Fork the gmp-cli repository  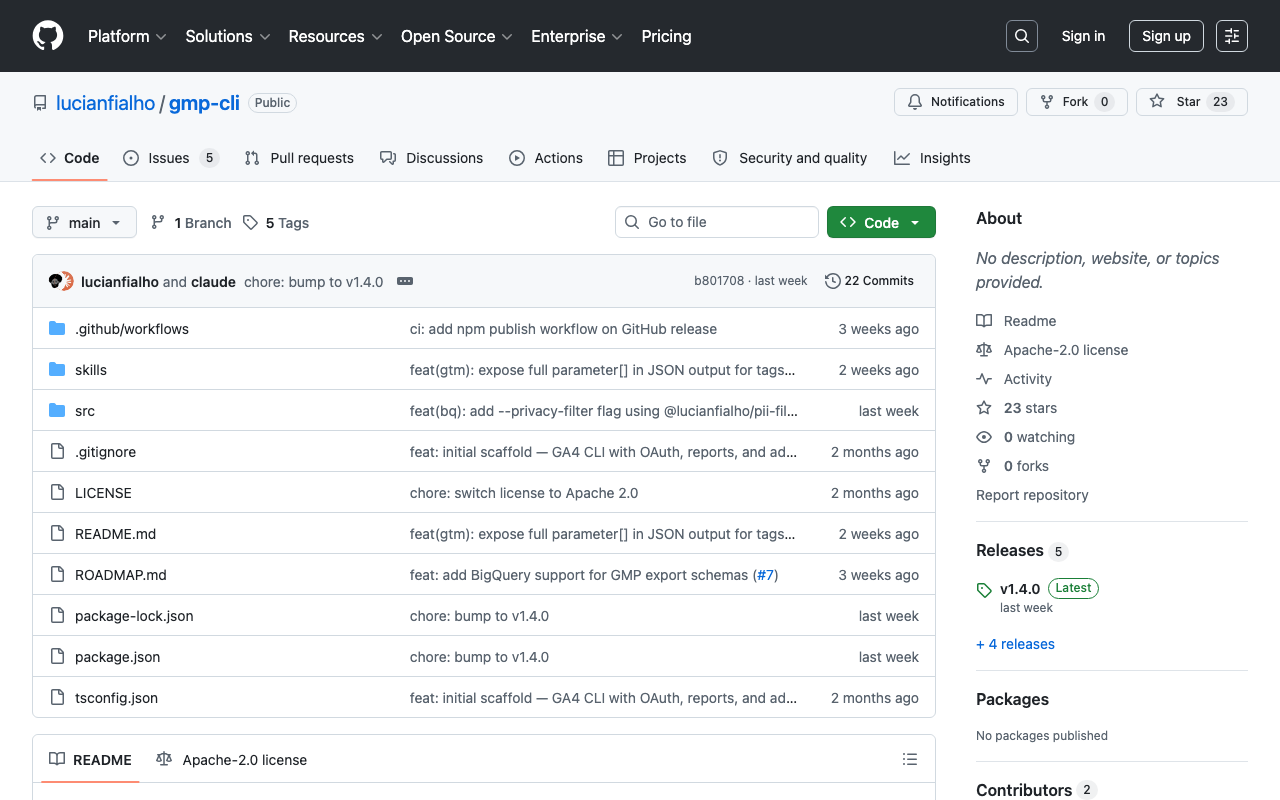[x=1077, y=102]
